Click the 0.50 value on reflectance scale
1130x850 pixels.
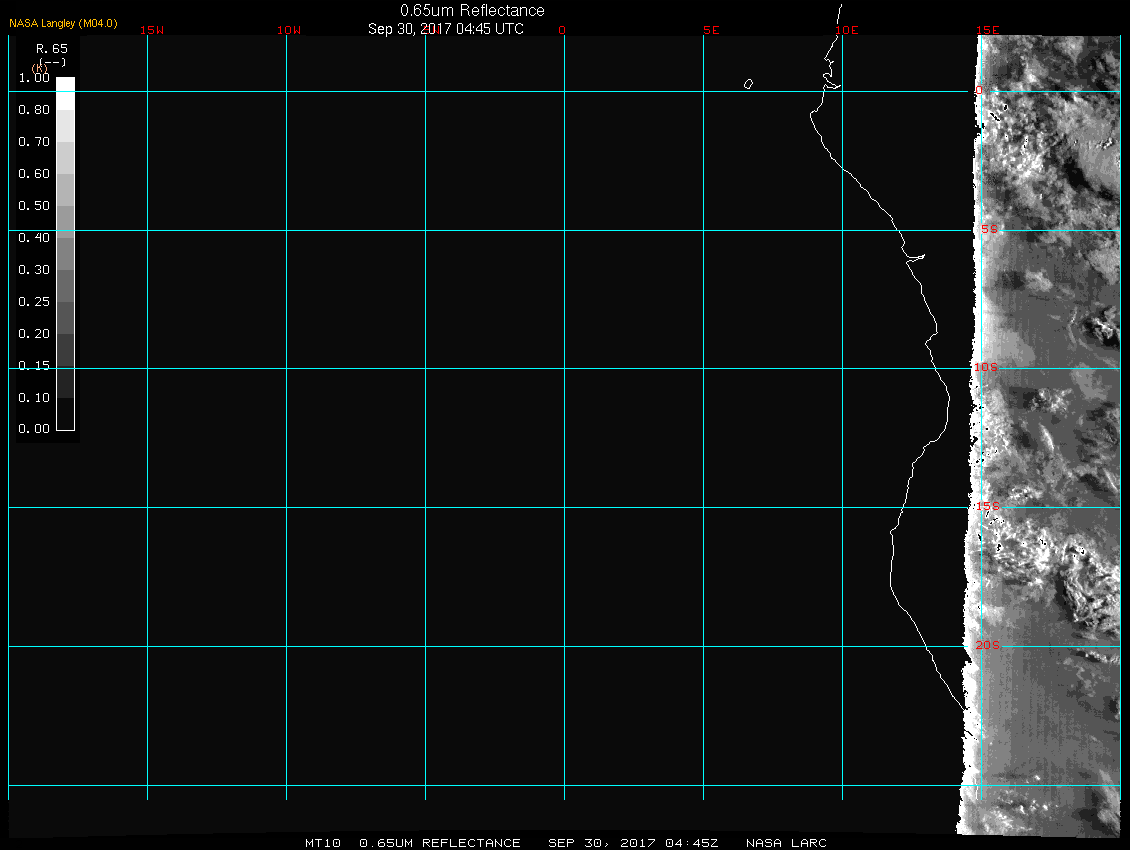(x=34, y=206)
